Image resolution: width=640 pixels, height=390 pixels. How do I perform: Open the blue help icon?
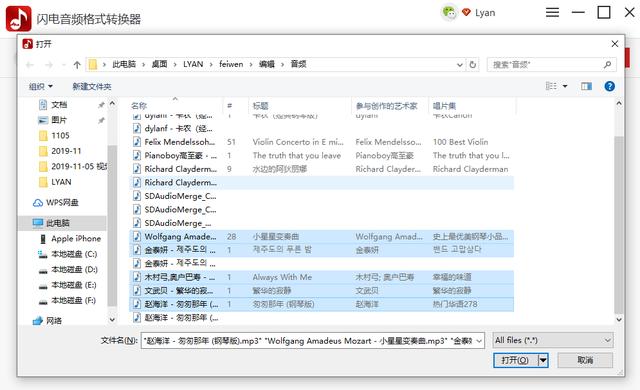pyautogui.click(x=609, y=86)
